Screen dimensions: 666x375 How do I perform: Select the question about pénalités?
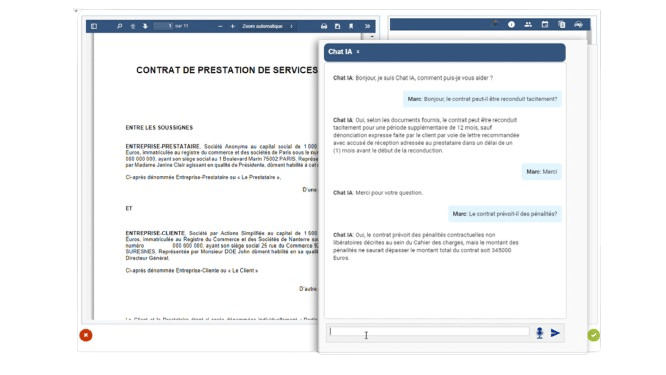[505, 214]
